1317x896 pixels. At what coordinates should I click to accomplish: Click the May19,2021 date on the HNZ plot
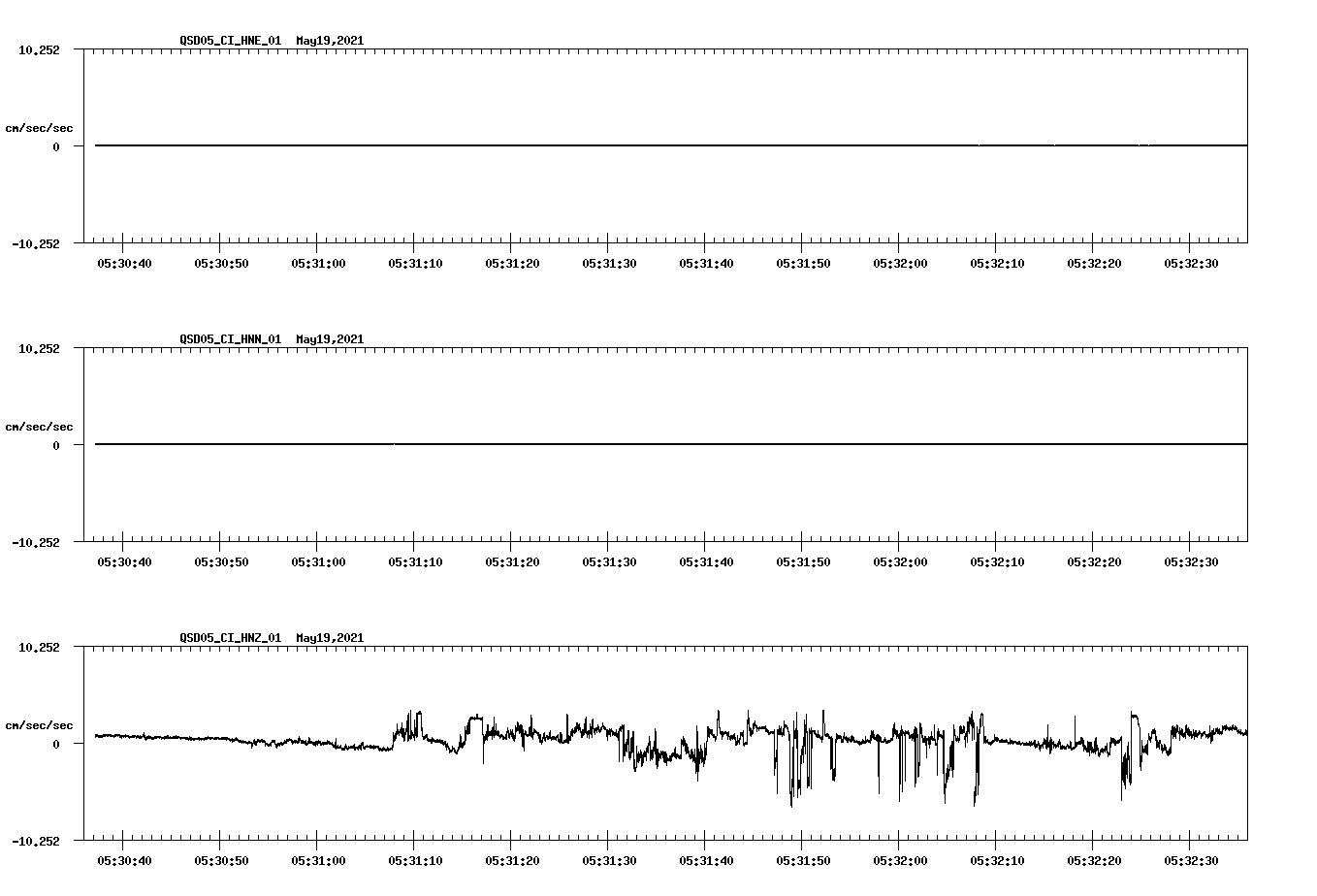click(x=329, y=638)
